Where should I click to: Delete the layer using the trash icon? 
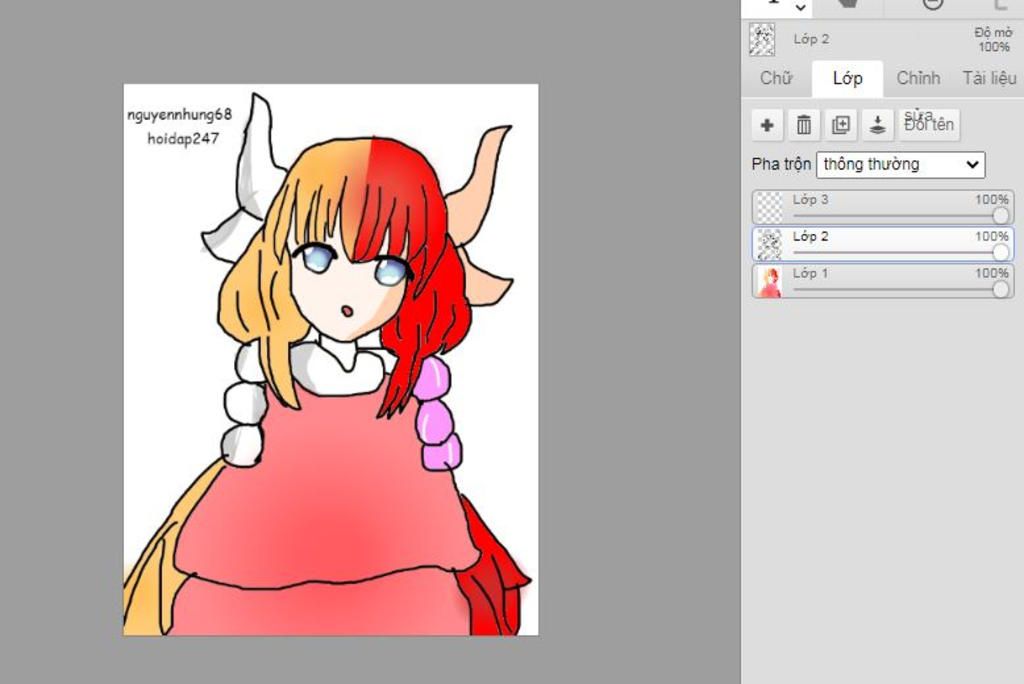click(804, 125)
